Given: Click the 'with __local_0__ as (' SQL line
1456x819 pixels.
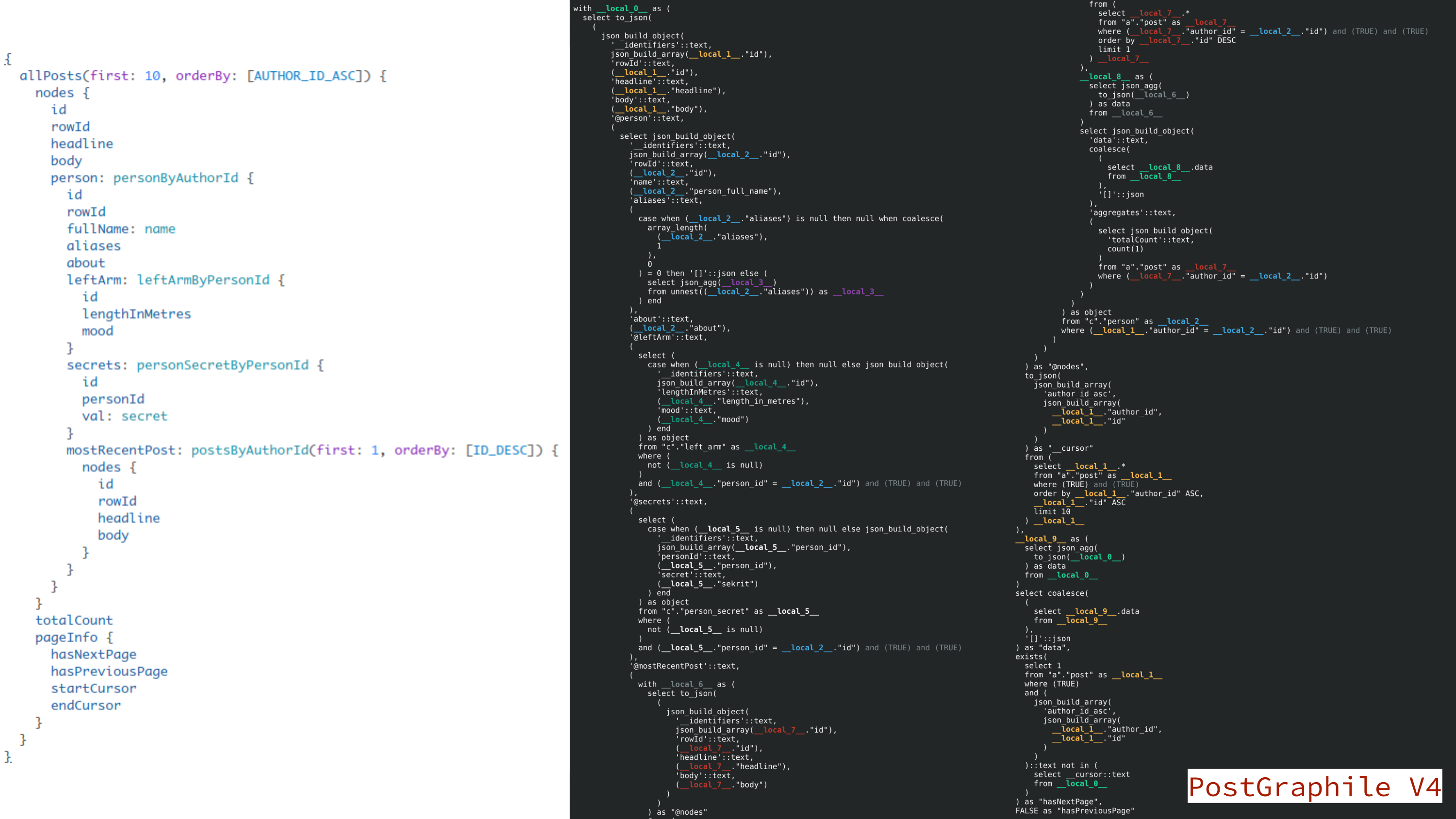Looking at the screenshot, I should 622,8.
